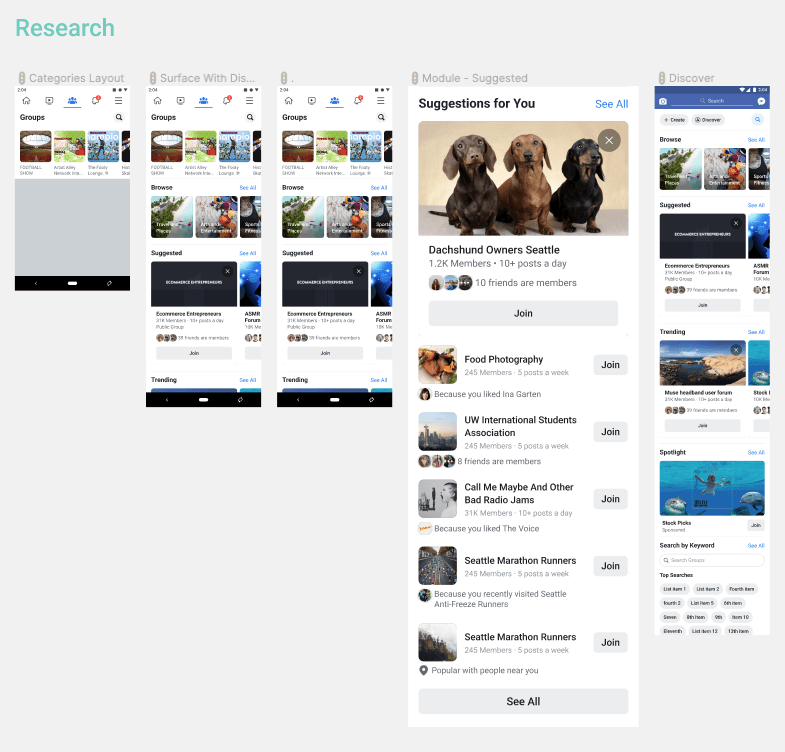Open notifications icon in the frame named "."

(x=358, y=100)
